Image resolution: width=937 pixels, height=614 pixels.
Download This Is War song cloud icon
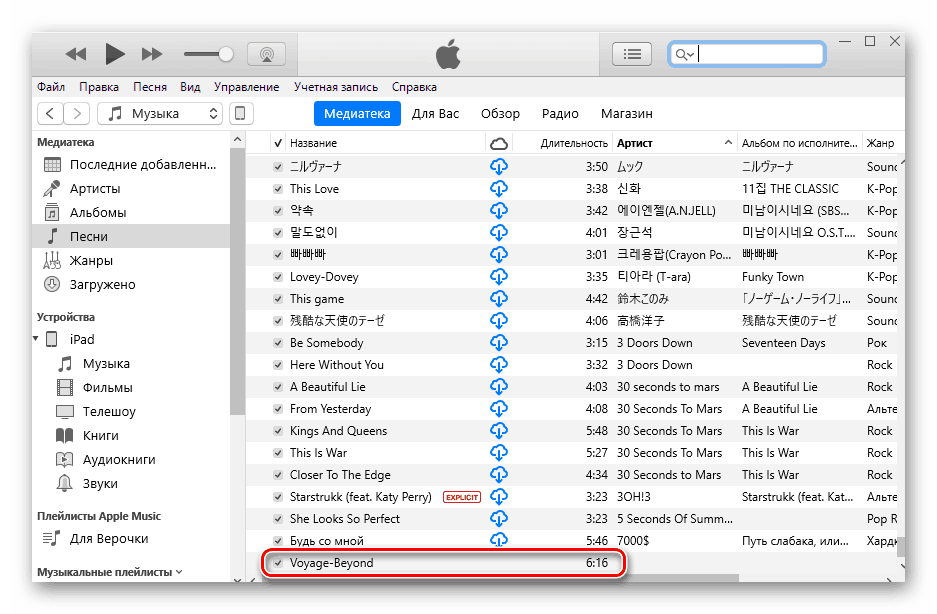tap(499, 453)
